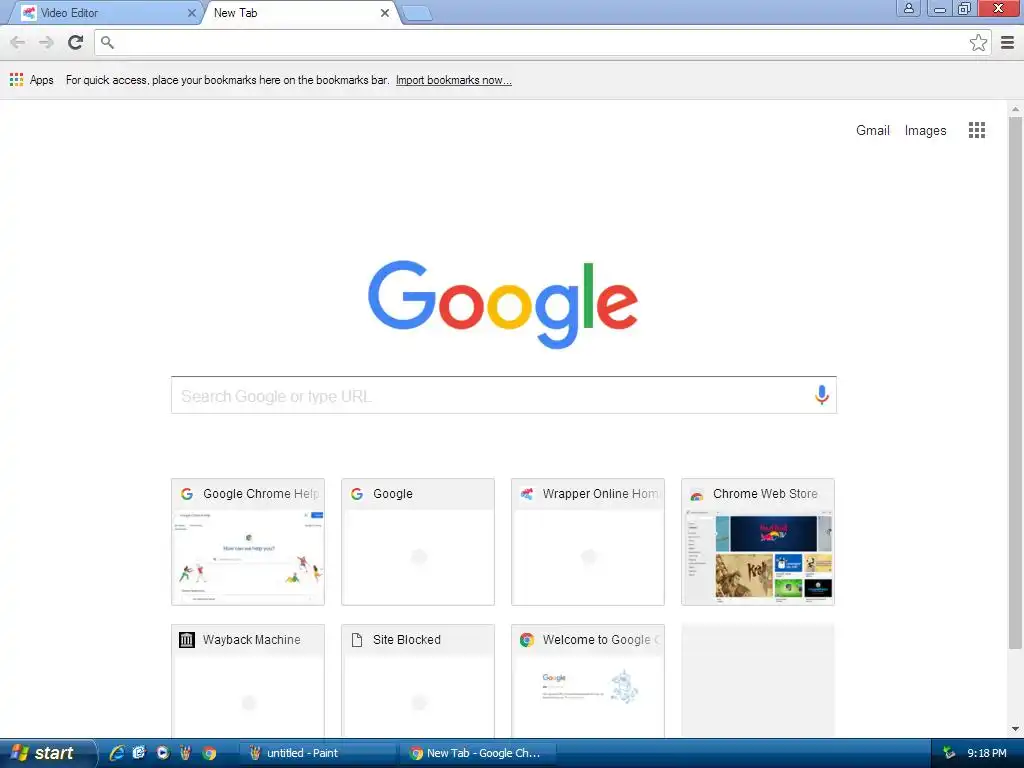Open the Wayback Machine tile
Image resolution: width=1024 pixels, height=768 pixels.
point(248,681)
